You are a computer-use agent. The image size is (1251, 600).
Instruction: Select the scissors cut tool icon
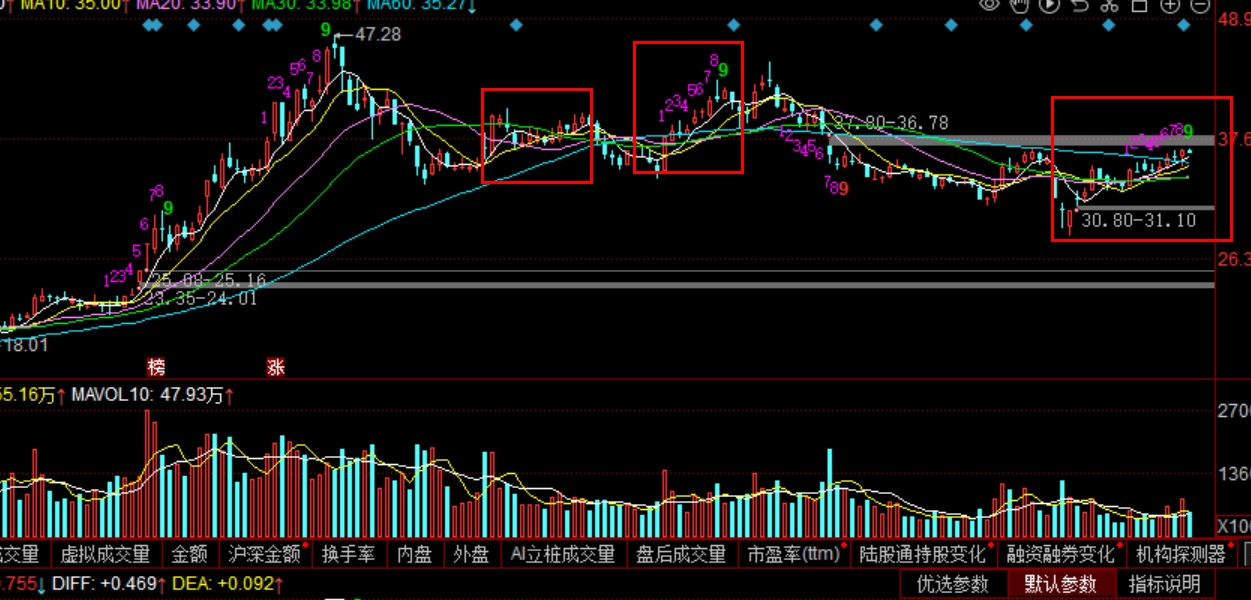coord(1109,5)
